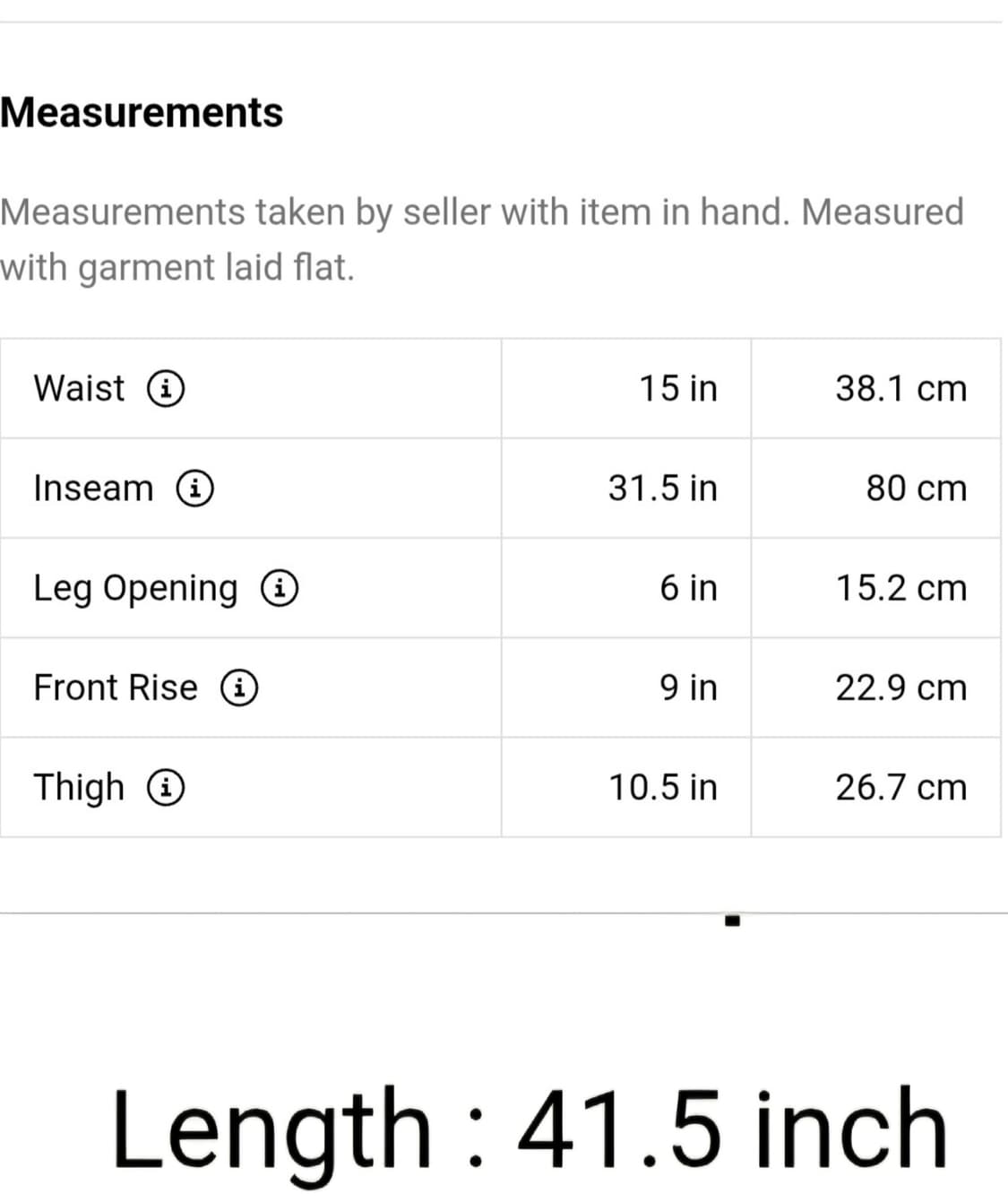Image resolution: width=1008 pixels, height=1202 pixels.
Task: Click the Length 41.5 inch text
Action: 529,1129
